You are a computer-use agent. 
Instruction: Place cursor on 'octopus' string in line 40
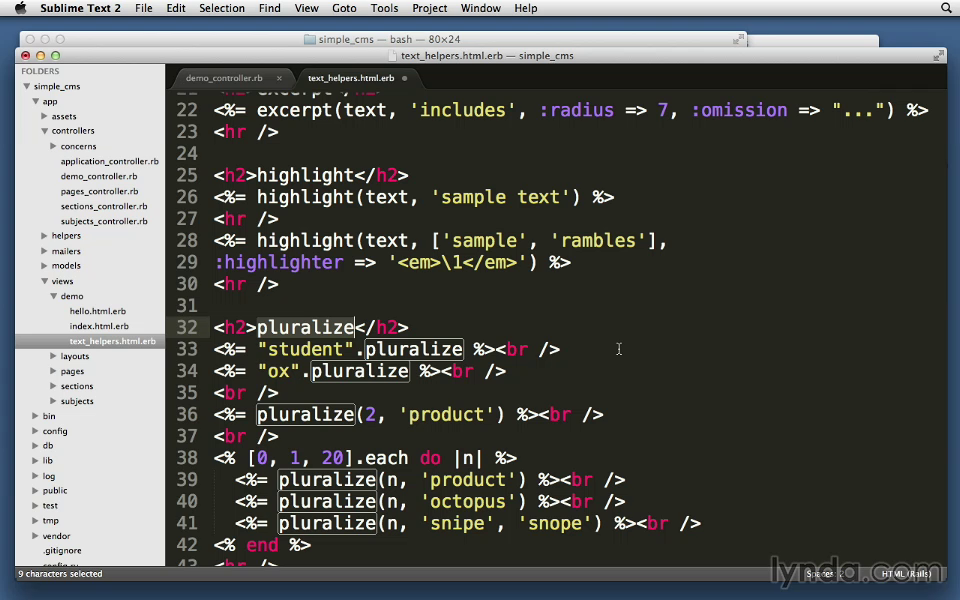coord(468,501)
